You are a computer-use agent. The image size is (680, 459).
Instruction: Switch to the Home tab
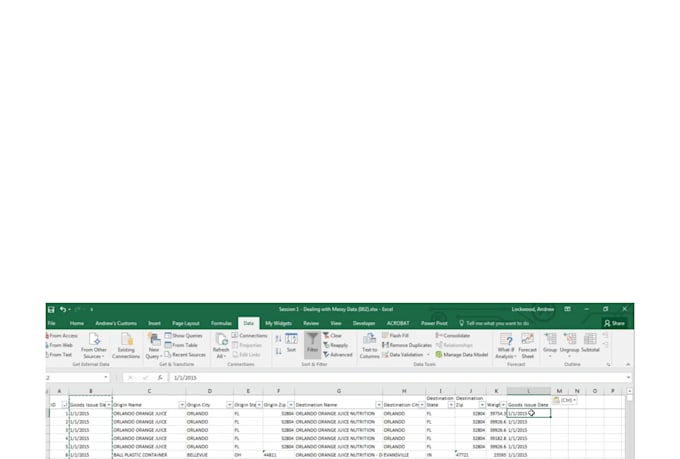[x=77, y=323]
